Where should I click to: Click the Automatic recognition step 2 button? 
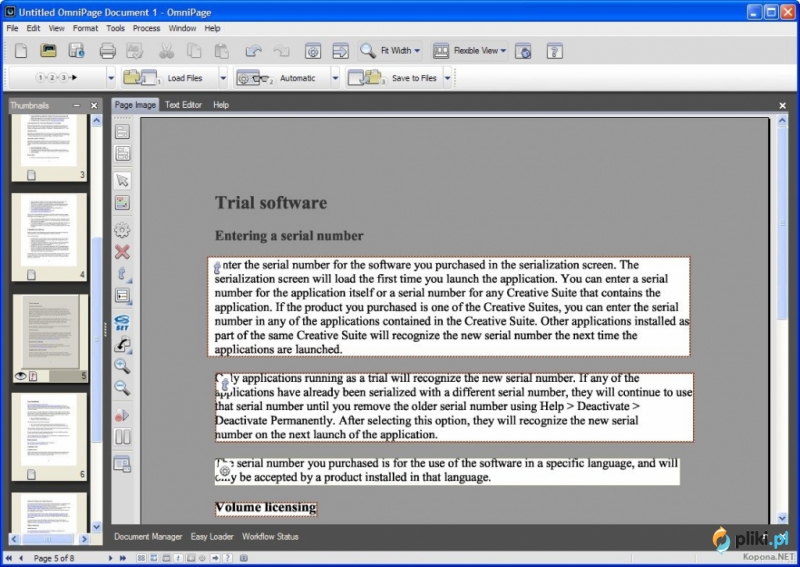coord(282,78)
